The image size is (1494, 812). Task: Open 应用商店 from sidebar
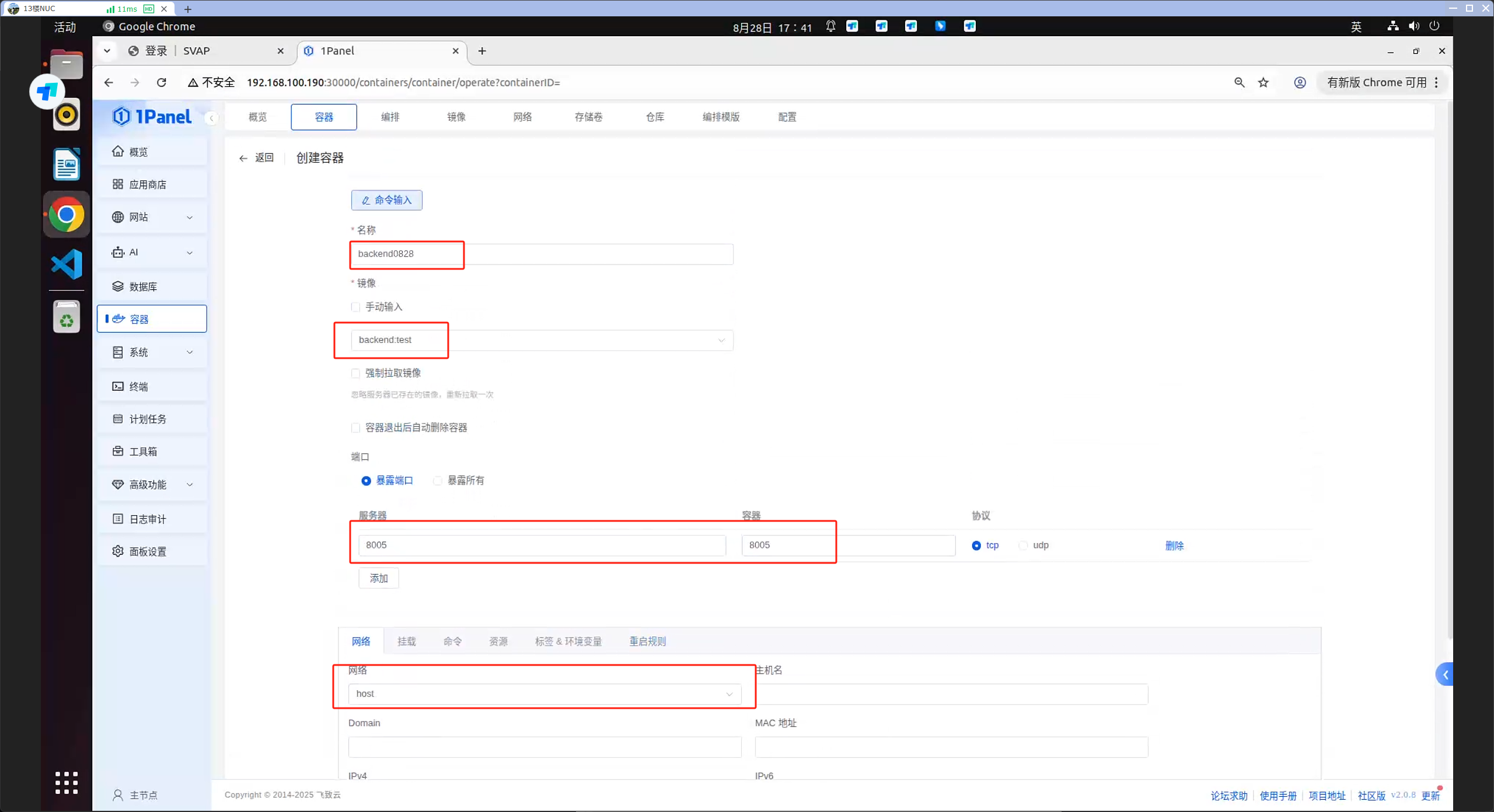pos(147,184)
